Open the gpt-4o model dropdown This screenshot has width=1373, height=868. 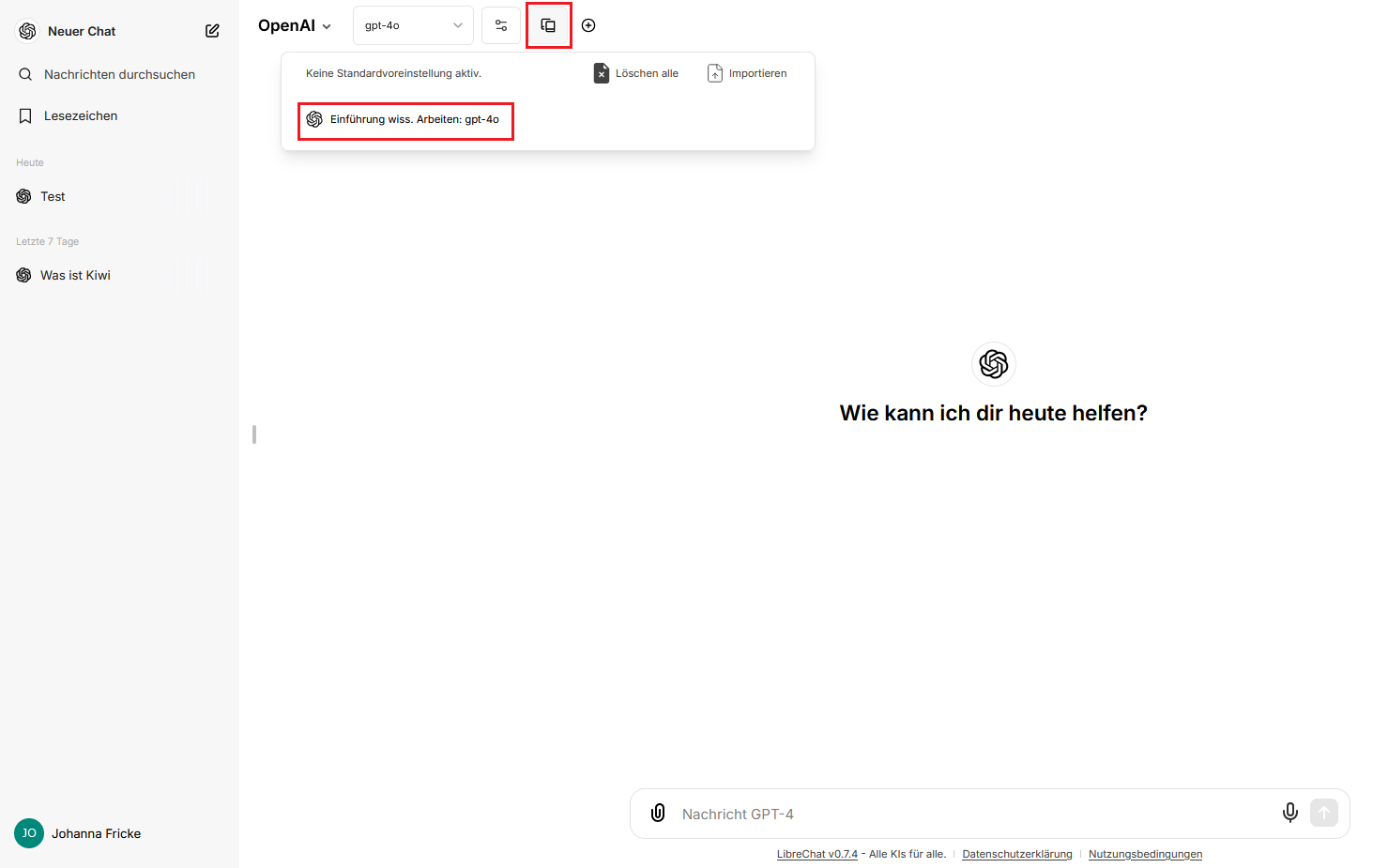pyautogui.click(x=413, y=25)
